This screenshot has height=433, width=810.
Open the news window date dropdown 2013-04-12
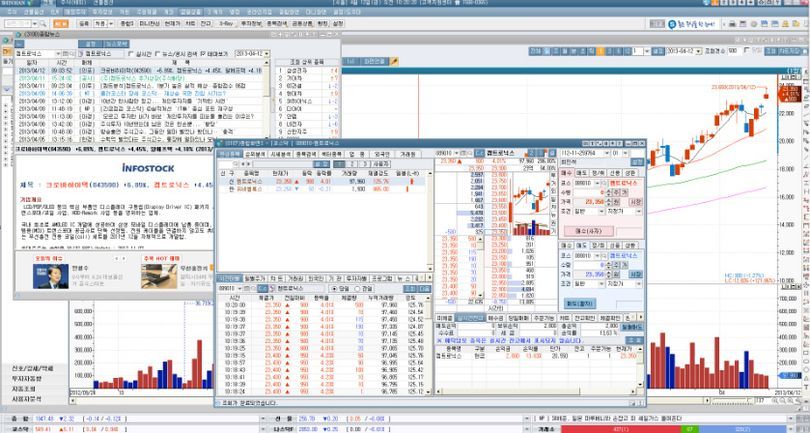click(x=267, y=54)
